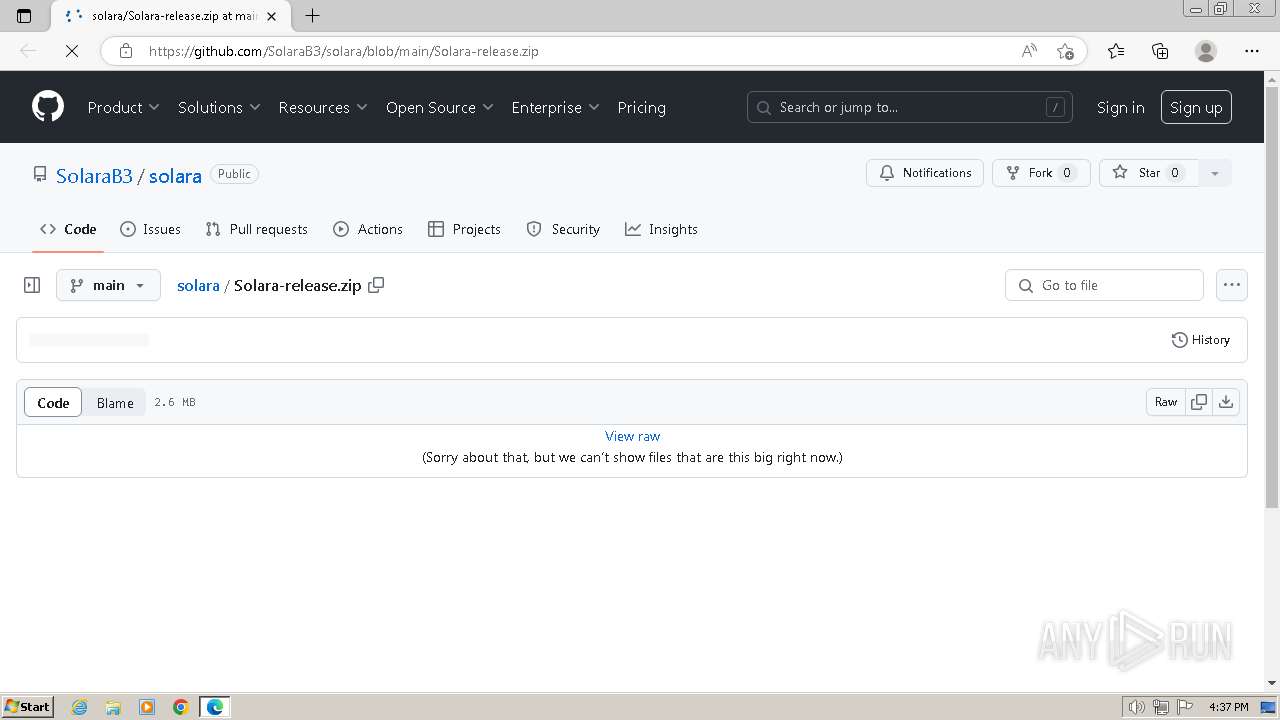Open the media player taskbar icon
Screen dimensions: 1280x720
click(147, 707)
